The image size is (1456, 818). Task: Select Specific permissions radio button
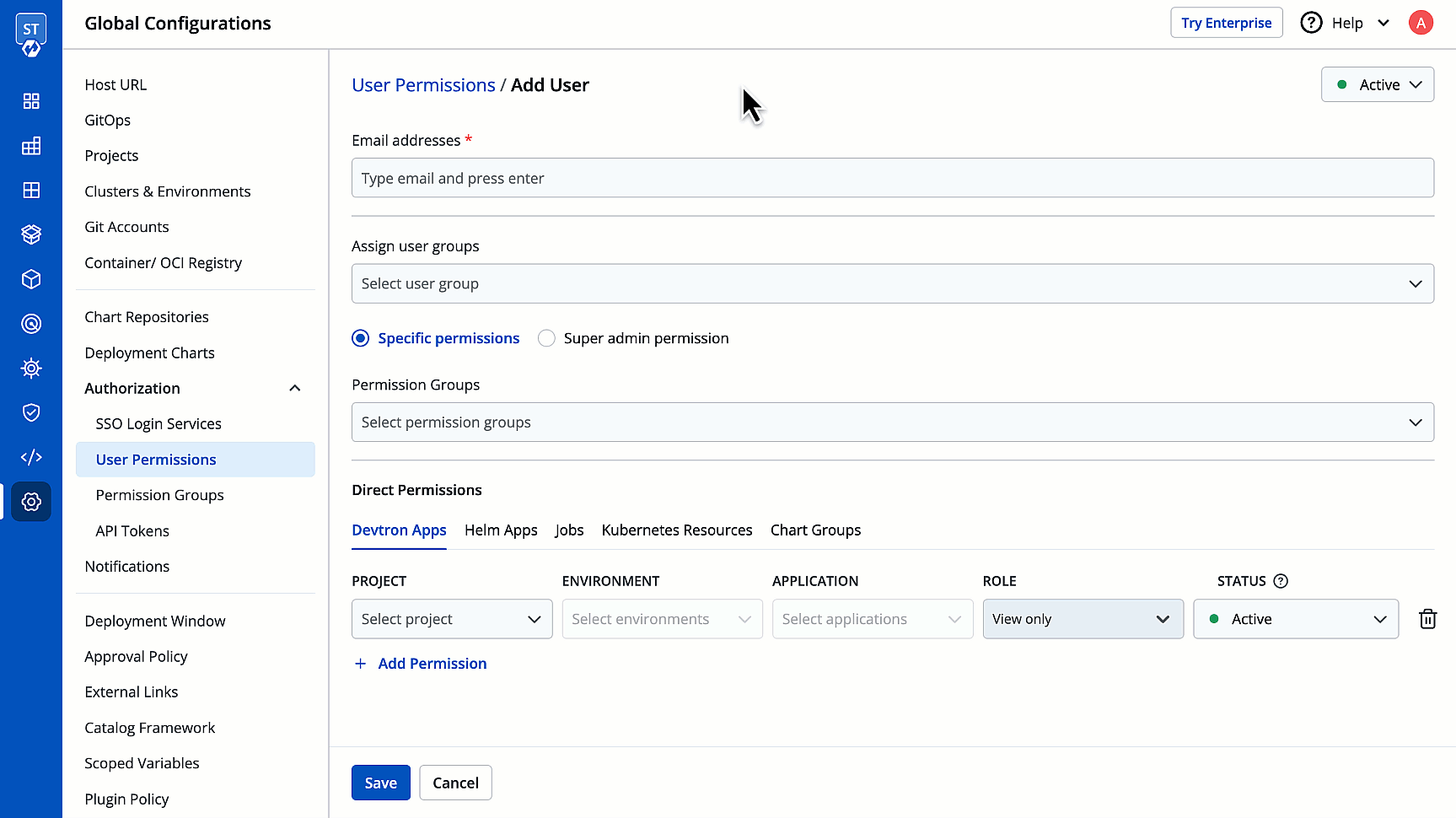361,338
